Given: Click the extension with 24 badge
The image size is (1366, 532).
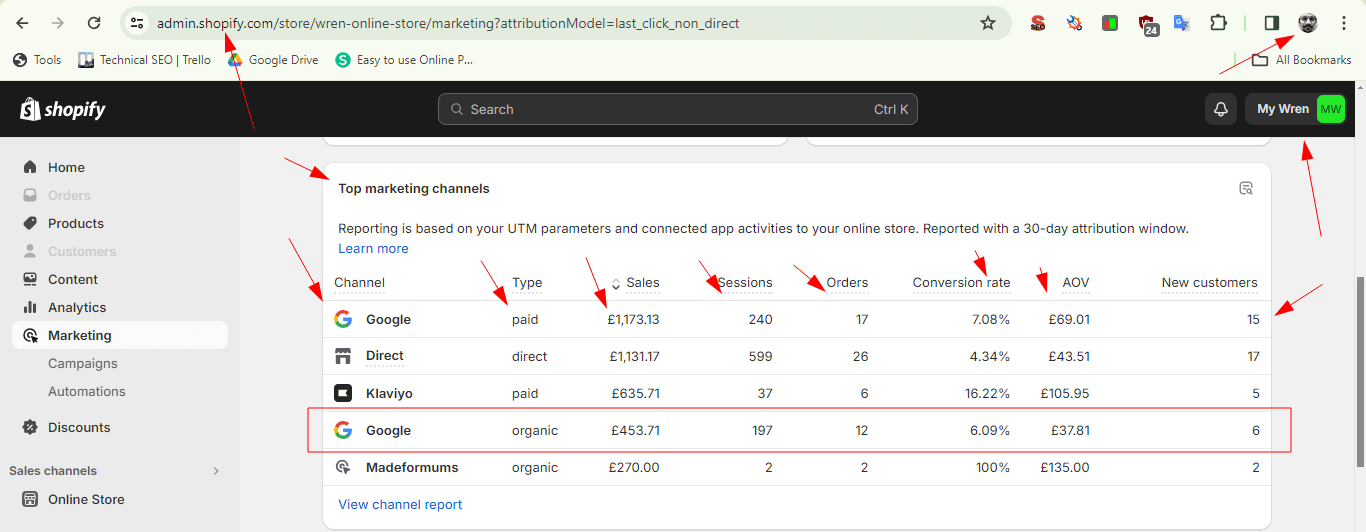Looking at the screenshot, I should coord(1148,24).
